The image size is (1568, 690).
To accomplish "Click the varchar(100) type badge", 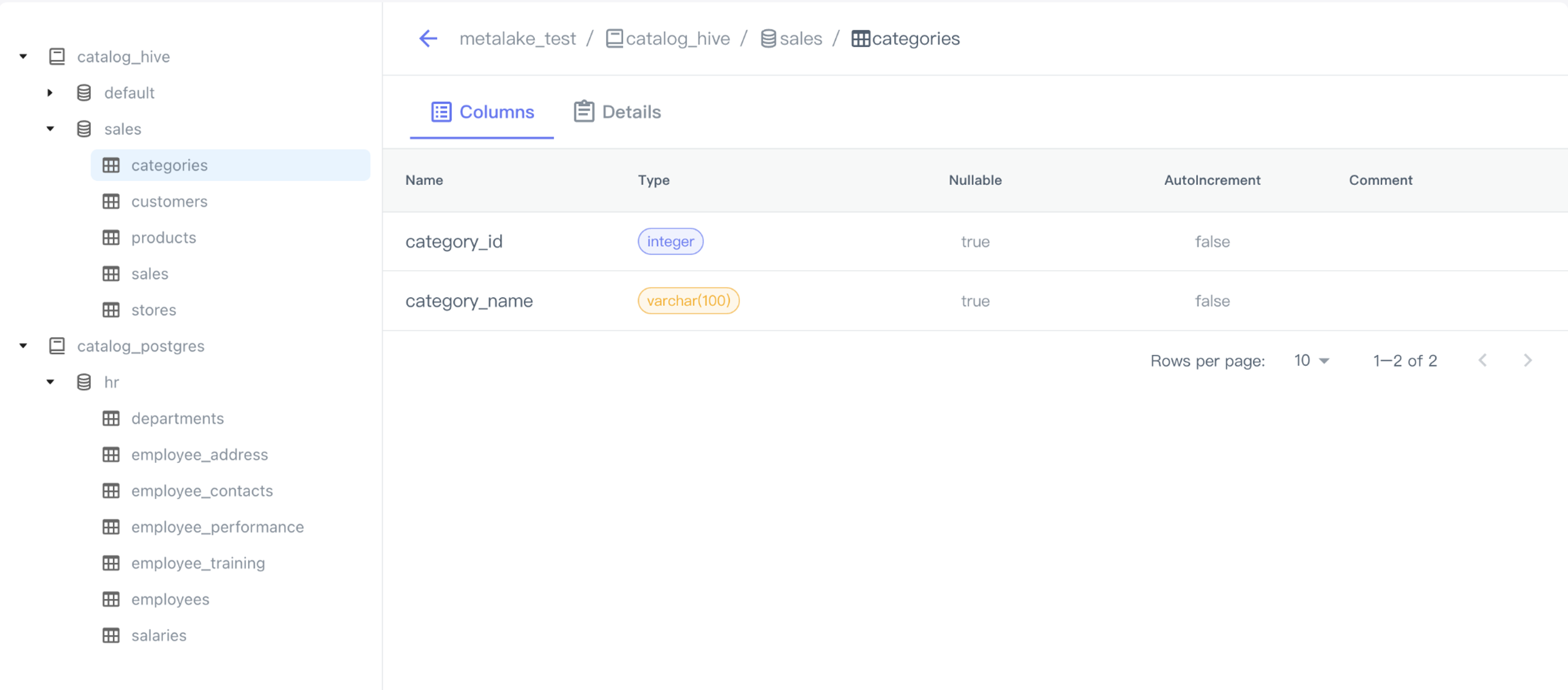I will click(x=688, y=301).
